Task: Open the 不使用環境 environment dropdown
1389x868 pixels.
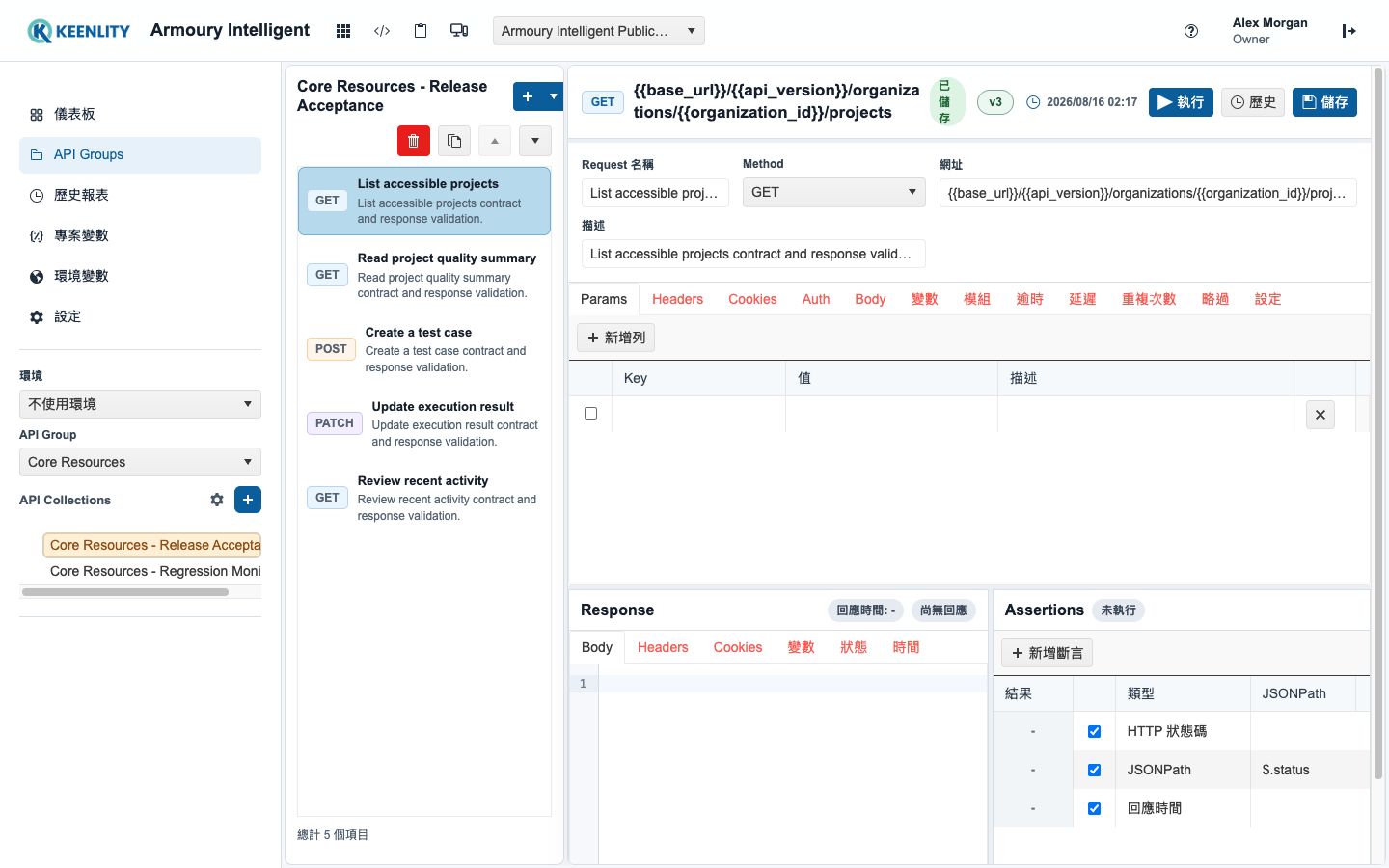Action: 140,404
